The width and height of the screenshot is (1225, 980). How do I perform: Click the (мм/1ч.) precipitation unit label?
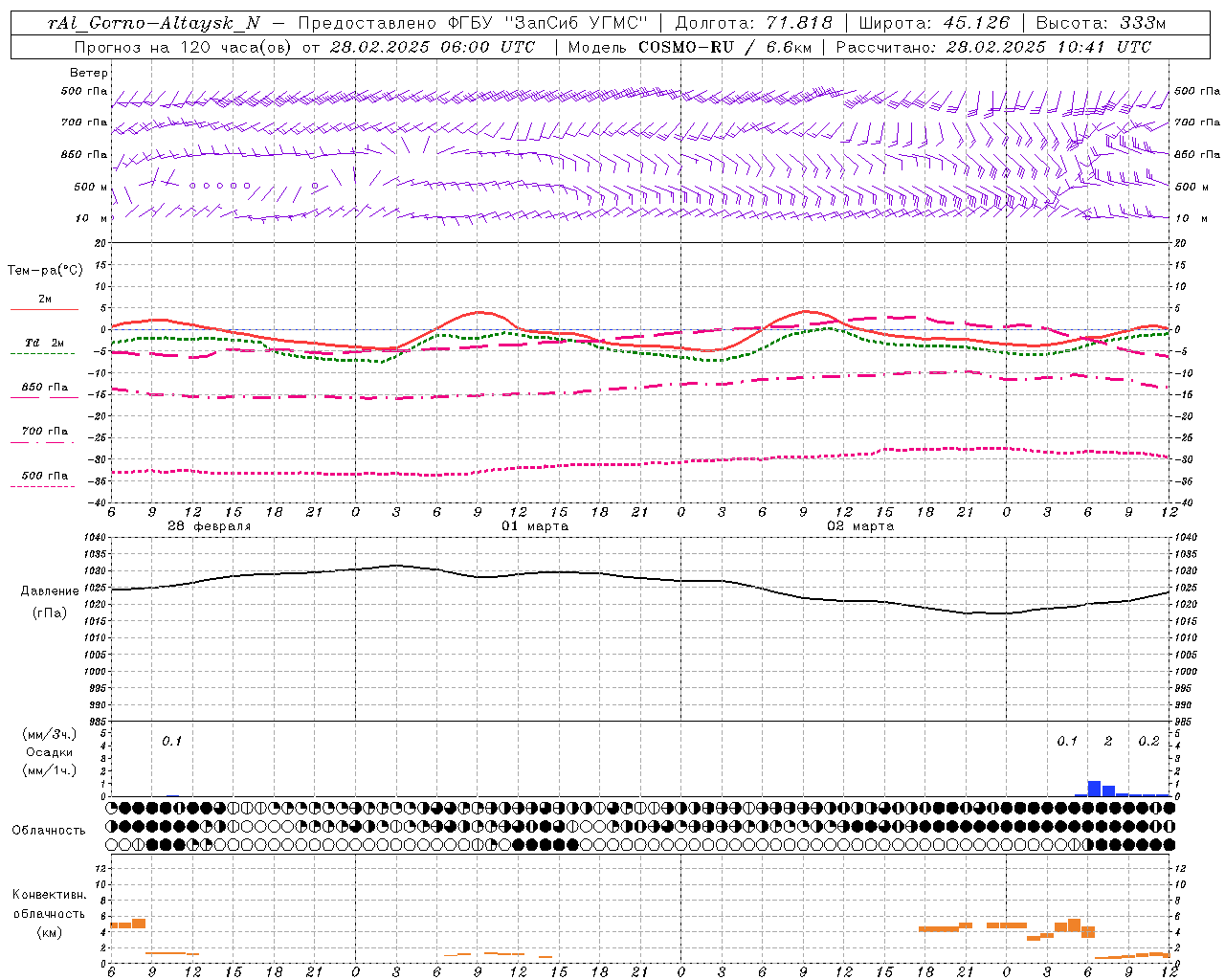pos(50,770)
